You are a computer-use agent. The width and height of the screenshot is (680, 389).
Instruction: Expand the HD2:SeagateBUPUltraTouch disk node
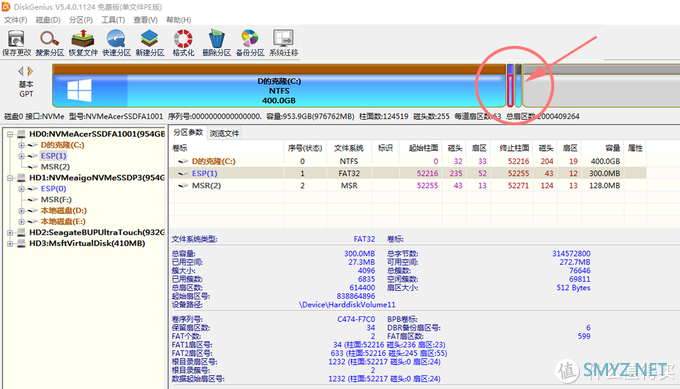click(x=10, y=232)
